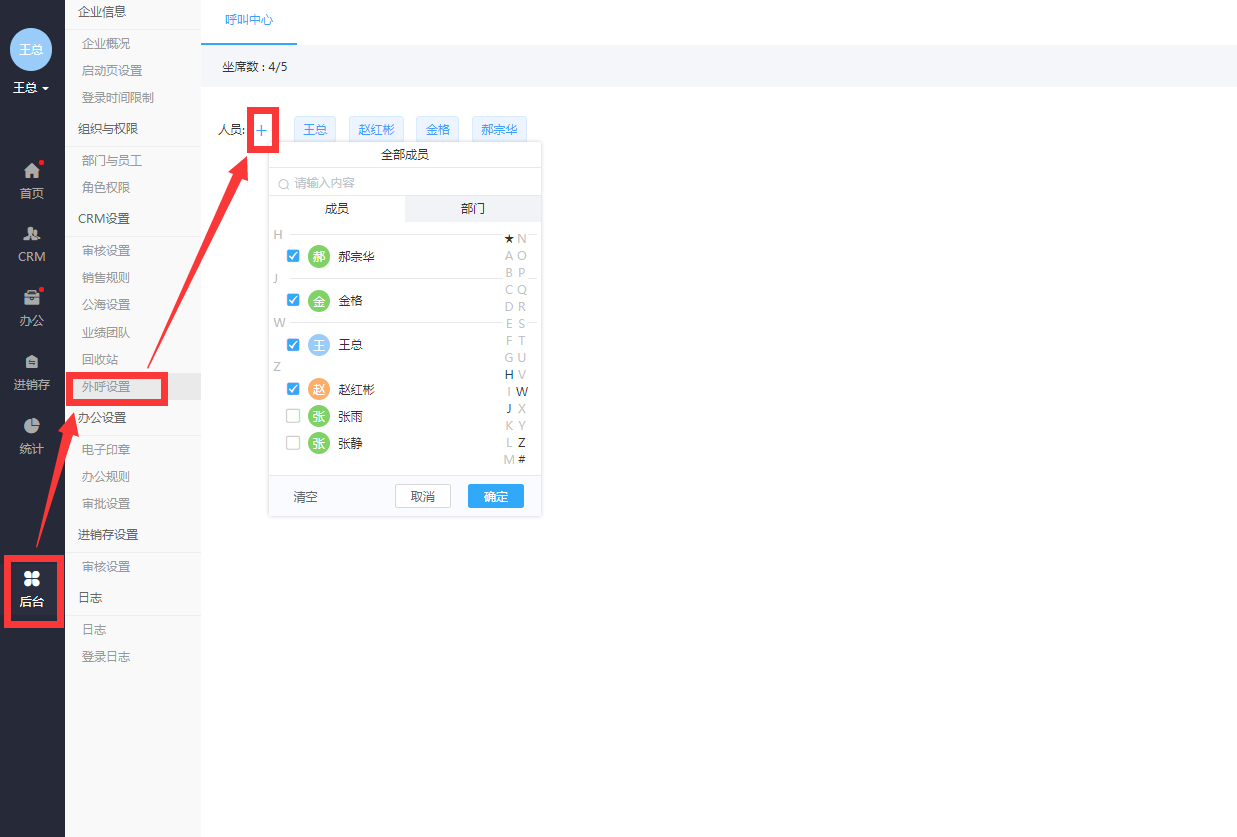This screenshot has width=1237, height=837.
Task: Open 回收站 menu item
Action: pos(100,360)
